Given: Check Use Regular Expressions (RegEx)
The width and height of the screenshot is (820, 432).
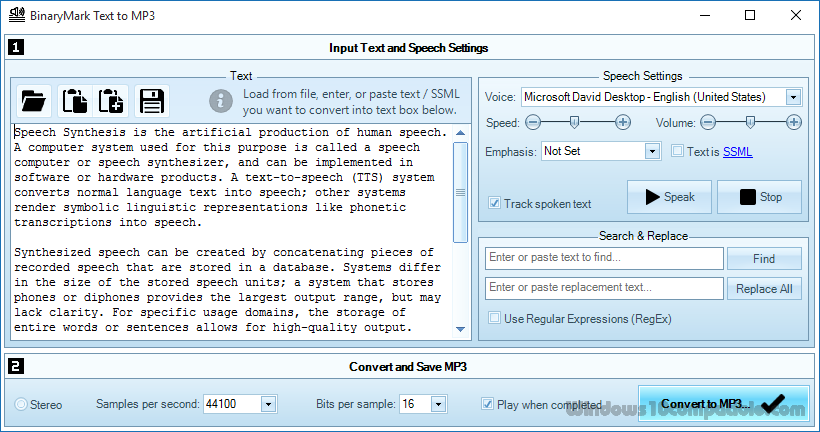Looking at the screenshot, I should (494, 318).
